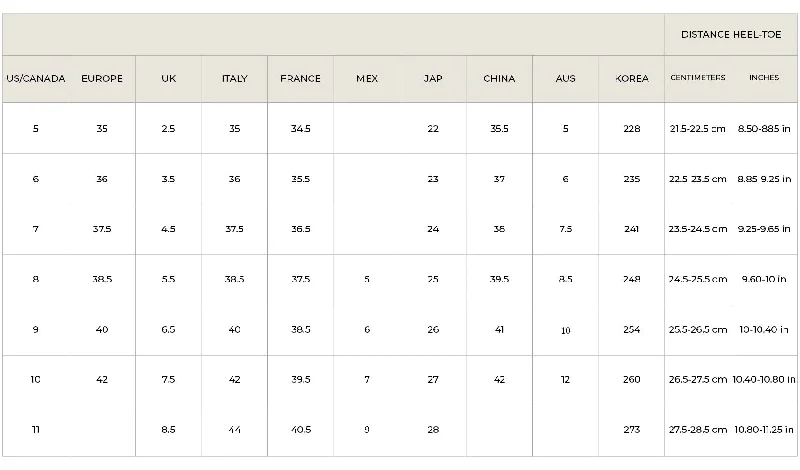Select the 10.80-11.25 in measurement
The height and width of the screenshot is (470, 800).
764,430
